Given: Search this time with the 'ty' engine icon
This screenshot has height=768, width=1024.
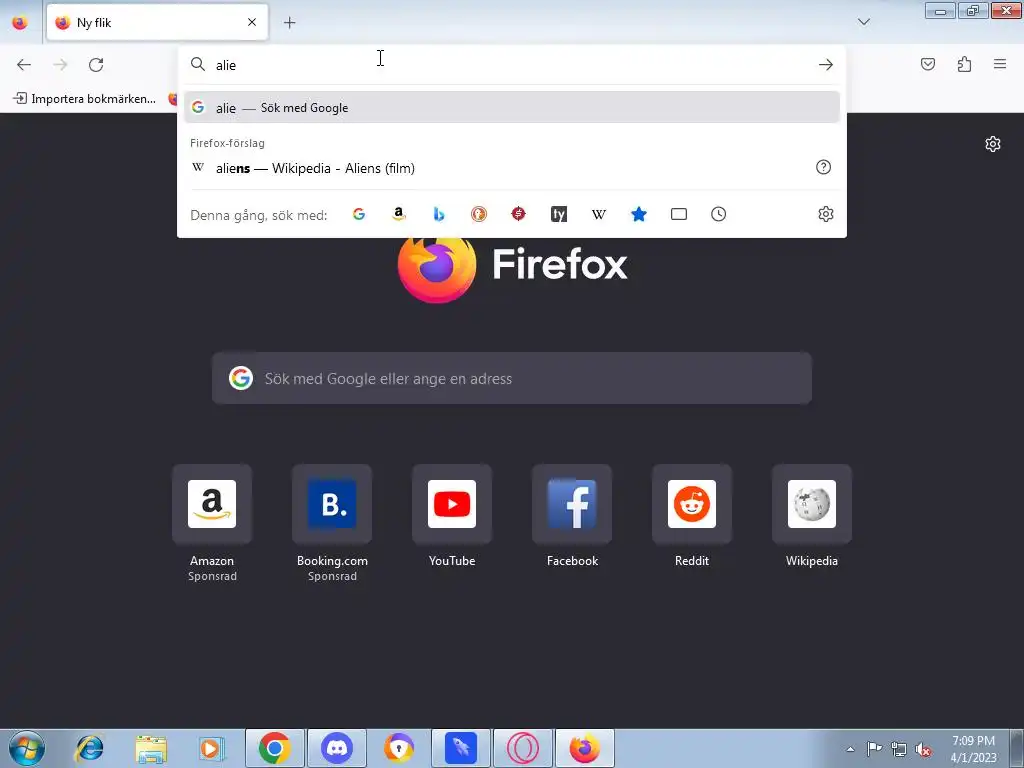Looking at the screenshot, I should (558, 214).
